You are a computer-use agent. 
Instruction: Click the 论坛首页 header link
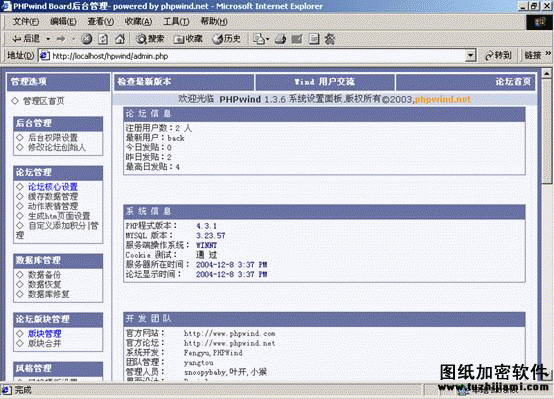(x=513, y=82)
